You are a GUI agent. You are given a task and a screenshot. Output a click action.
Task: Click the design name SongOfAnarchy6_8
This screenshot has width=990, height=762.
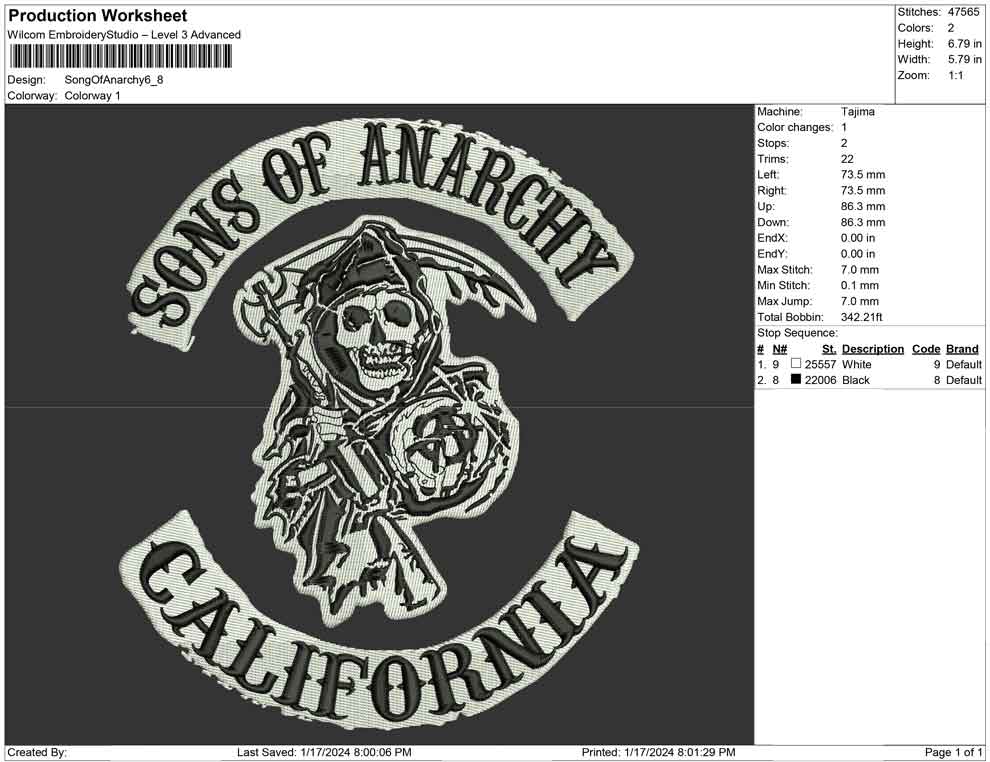(x=112, y=82)
